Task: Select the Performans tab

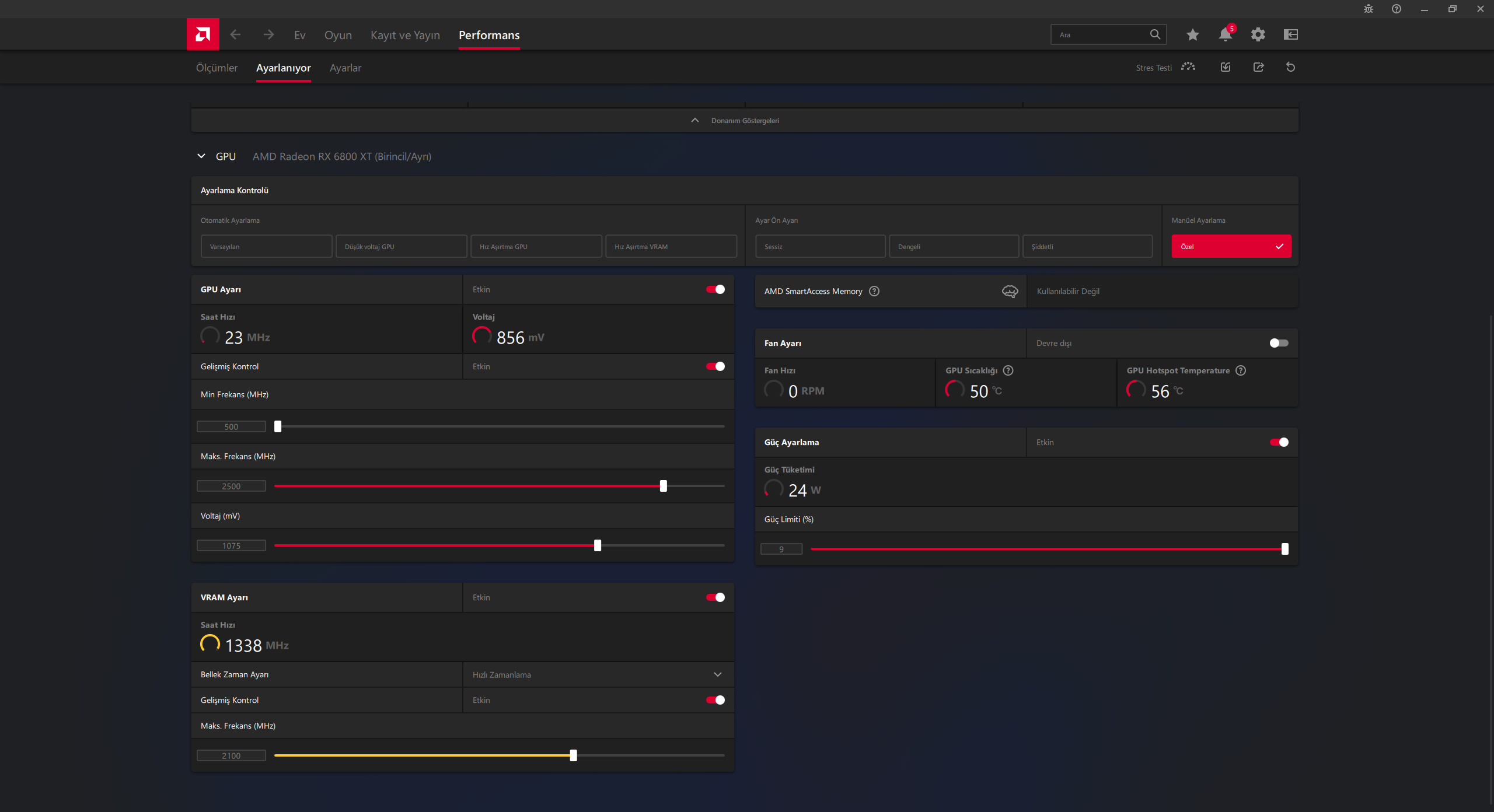Action: [x=489, y=35]
